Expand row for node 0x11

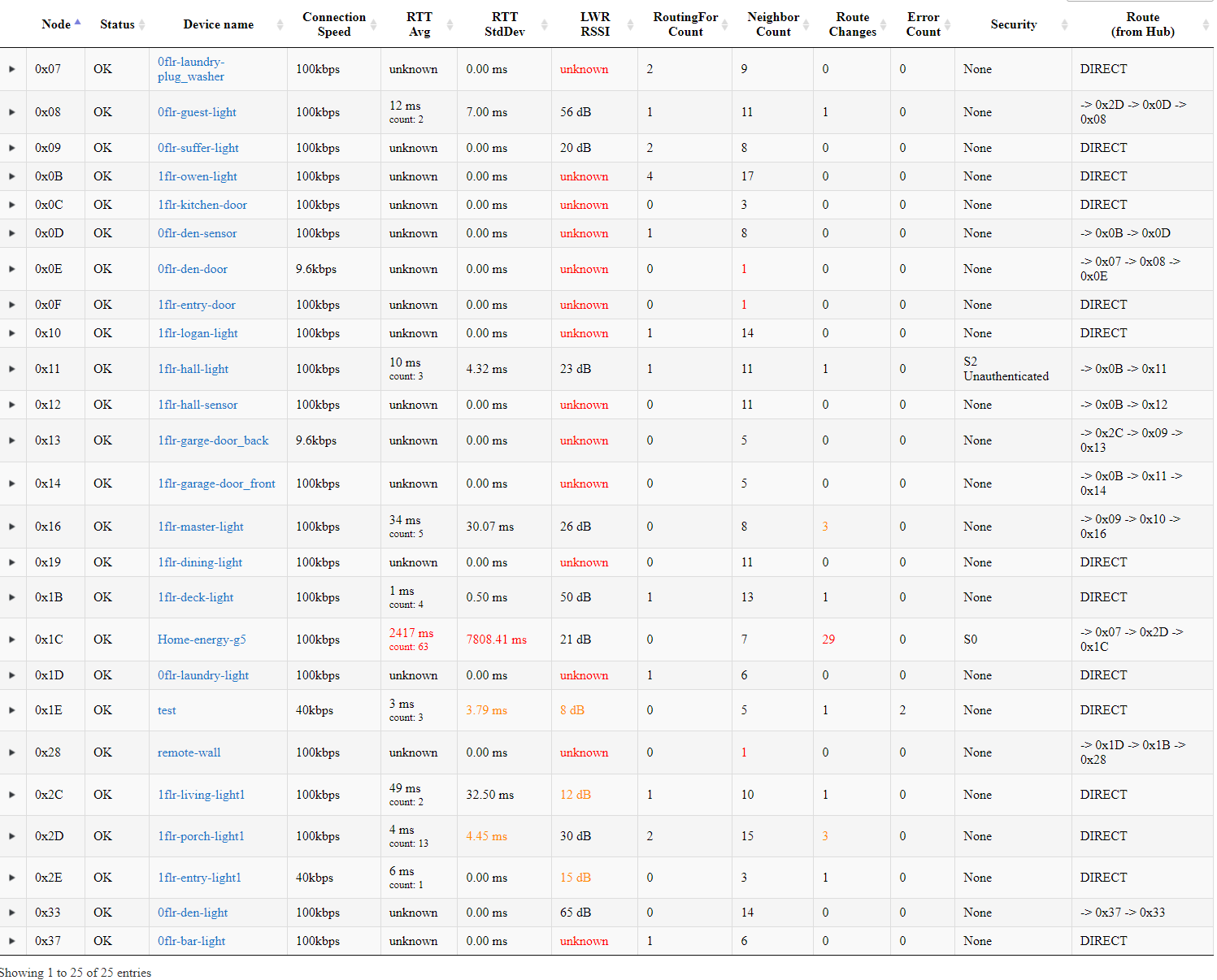tap(12, 369)
